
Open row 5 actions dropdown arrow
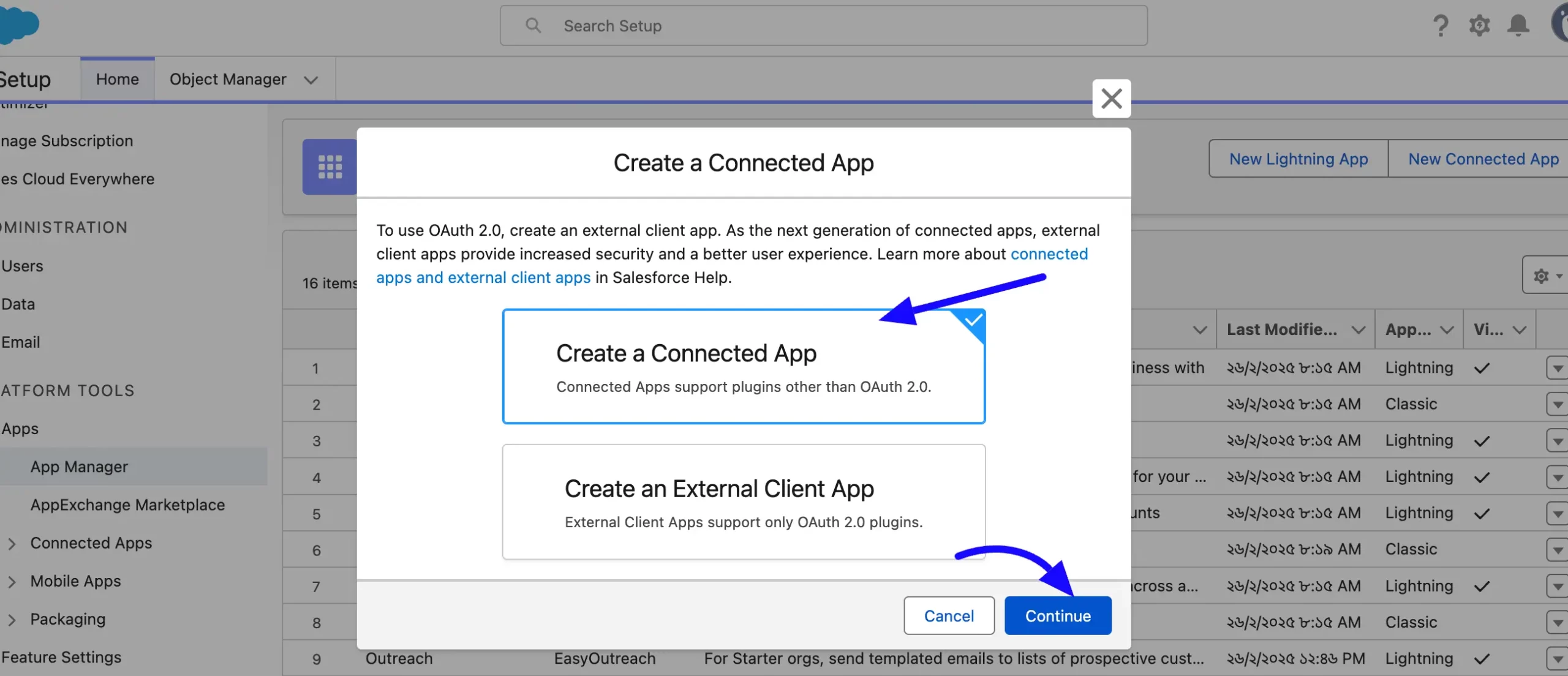[1556, 513]
